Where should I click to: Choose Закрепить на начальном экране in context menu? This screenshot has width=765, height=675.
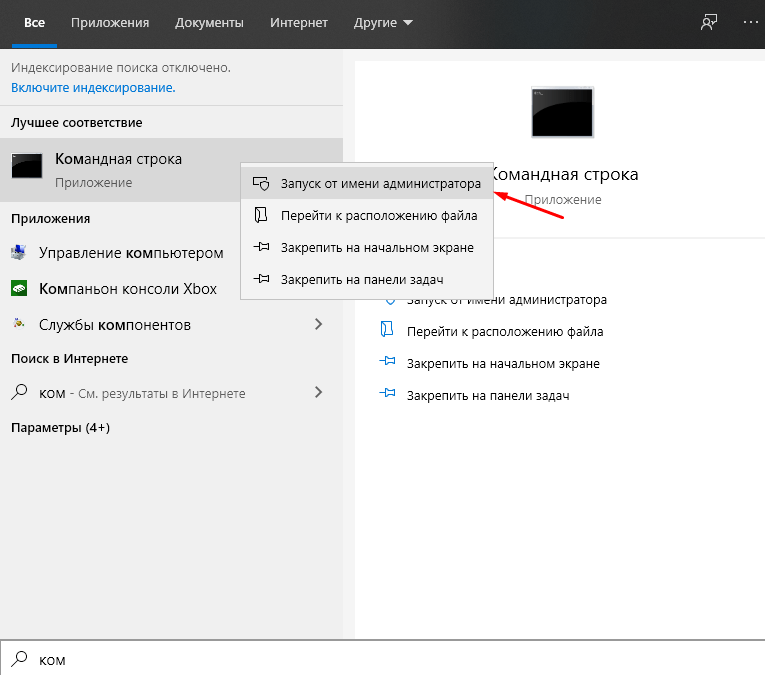click(367, 248)
